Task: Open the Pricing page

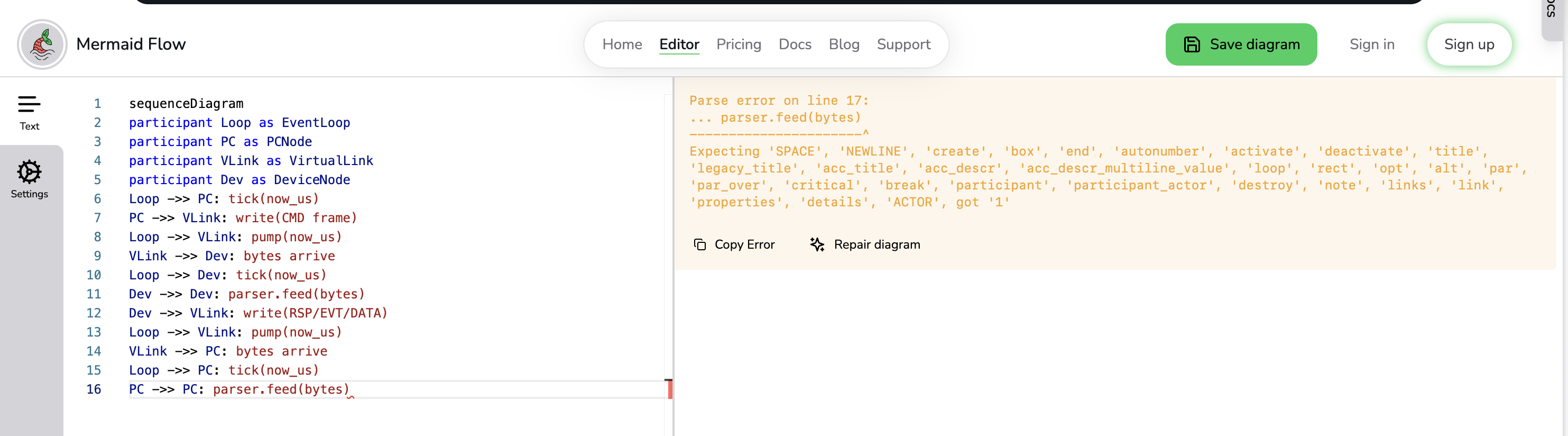Action: [x=739, y=44]
